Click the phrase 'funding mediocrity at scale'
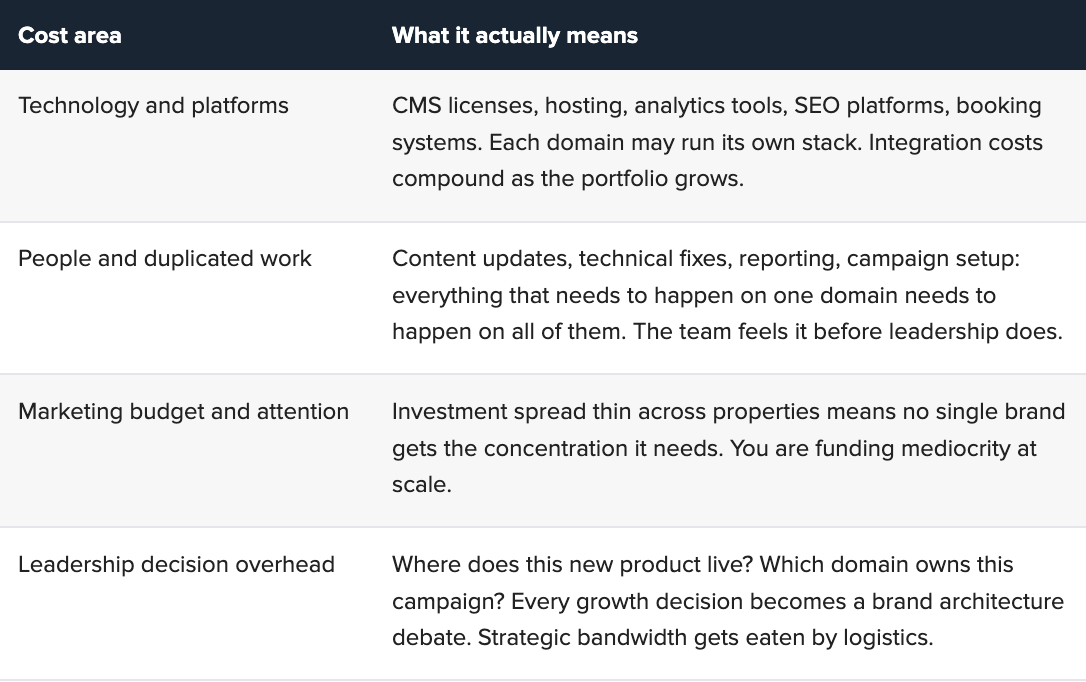 pos(714,467)
